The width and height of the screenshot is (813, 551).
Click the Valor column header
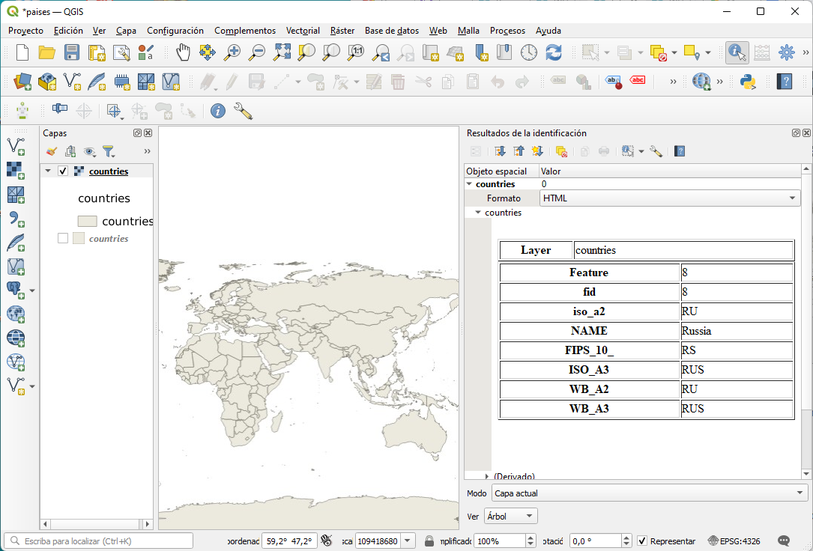(x=669, y=171)
